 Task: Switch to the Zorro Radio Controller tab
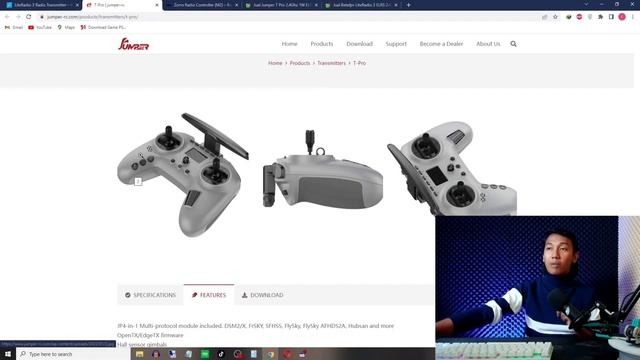202,5
